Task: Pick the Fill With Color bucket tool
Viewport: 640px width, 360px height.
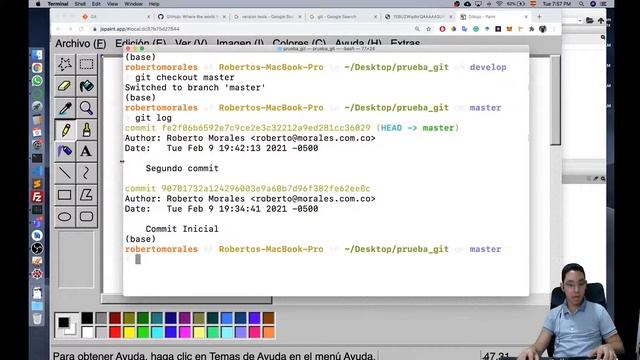Action: pyautogui.click(x=86, y=86)
